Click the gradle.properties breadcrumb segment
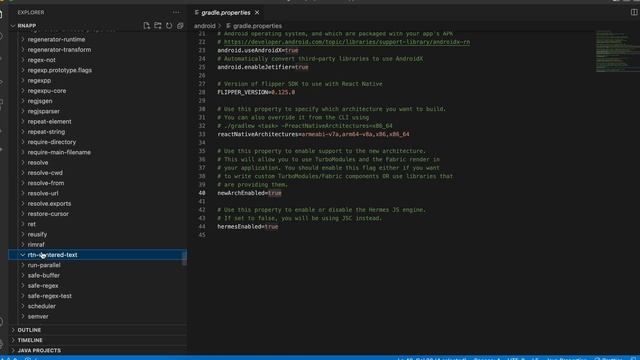This screenshot has height=360, width=640. (x=257, y=26)
